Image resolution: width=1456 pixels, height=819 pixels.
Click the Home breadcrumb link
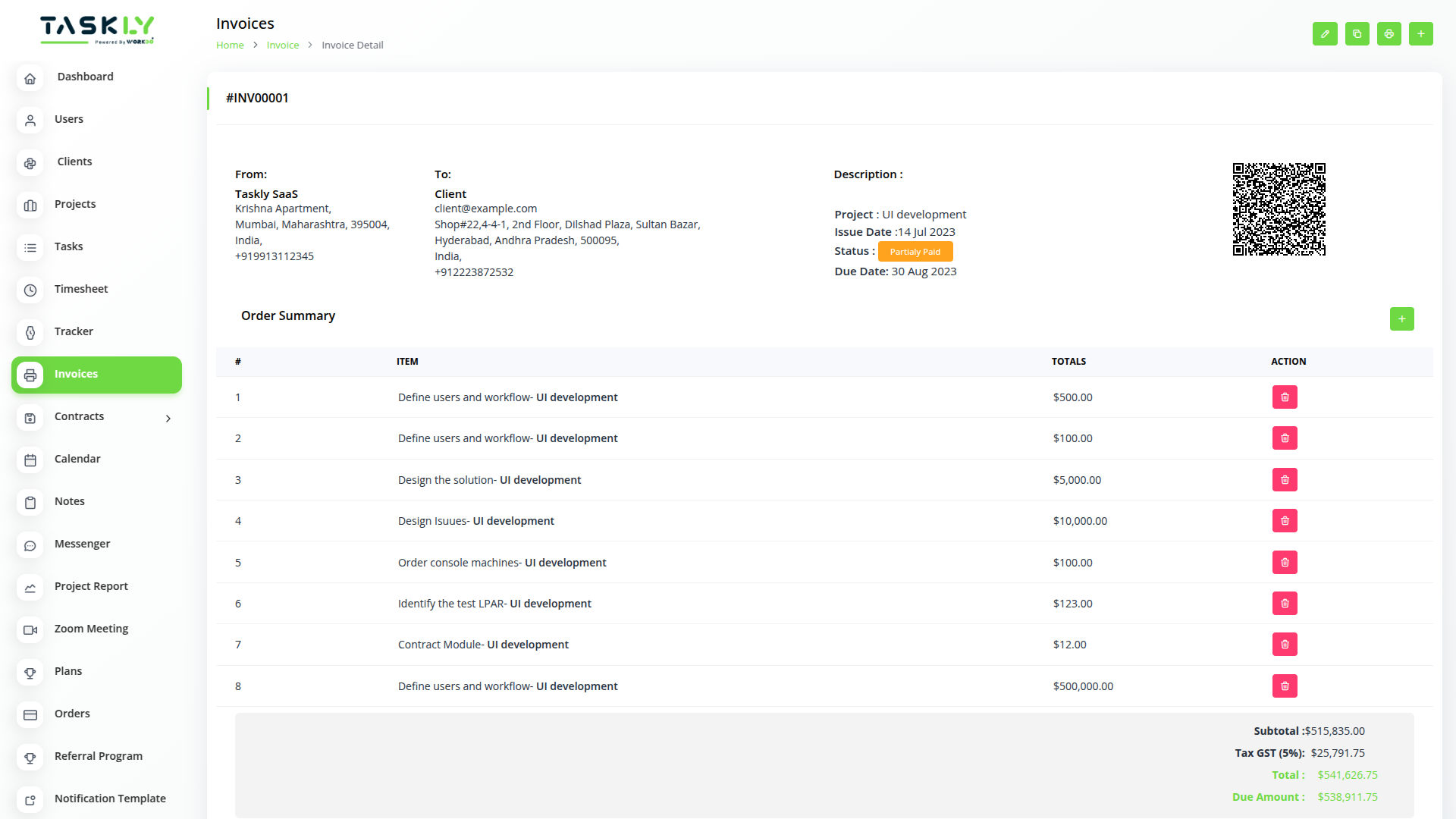[x=230, y=45]
